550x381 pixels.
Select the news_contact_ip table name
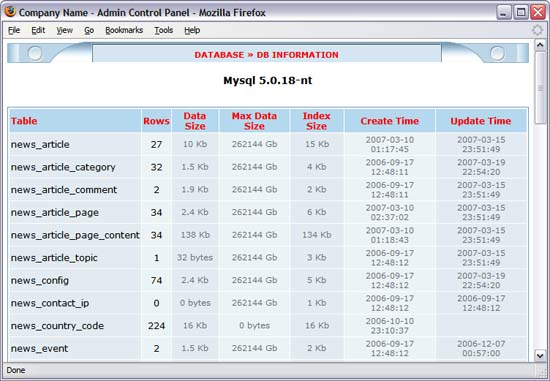coord(50,303)
